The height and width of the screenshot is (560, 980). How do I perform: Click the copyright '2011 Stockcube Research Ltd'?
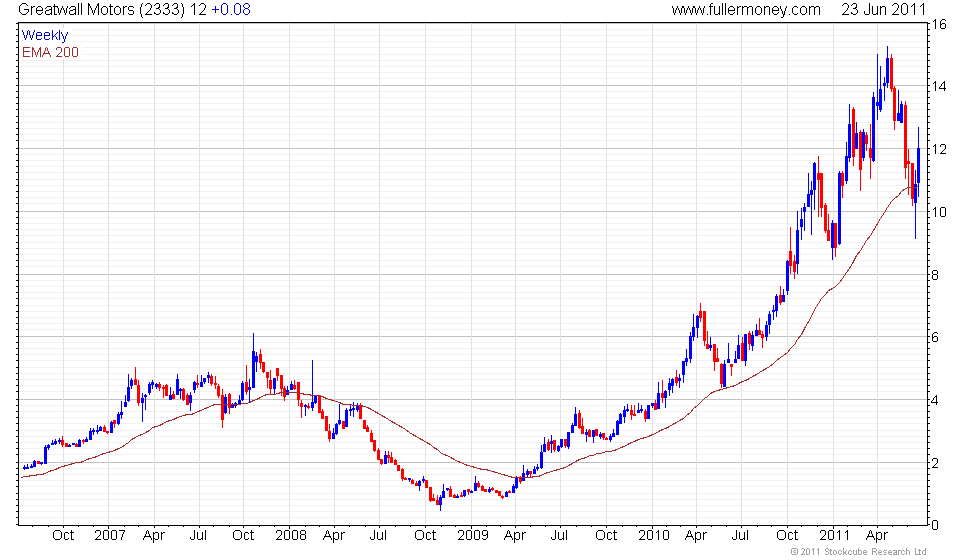coord(859,552)
